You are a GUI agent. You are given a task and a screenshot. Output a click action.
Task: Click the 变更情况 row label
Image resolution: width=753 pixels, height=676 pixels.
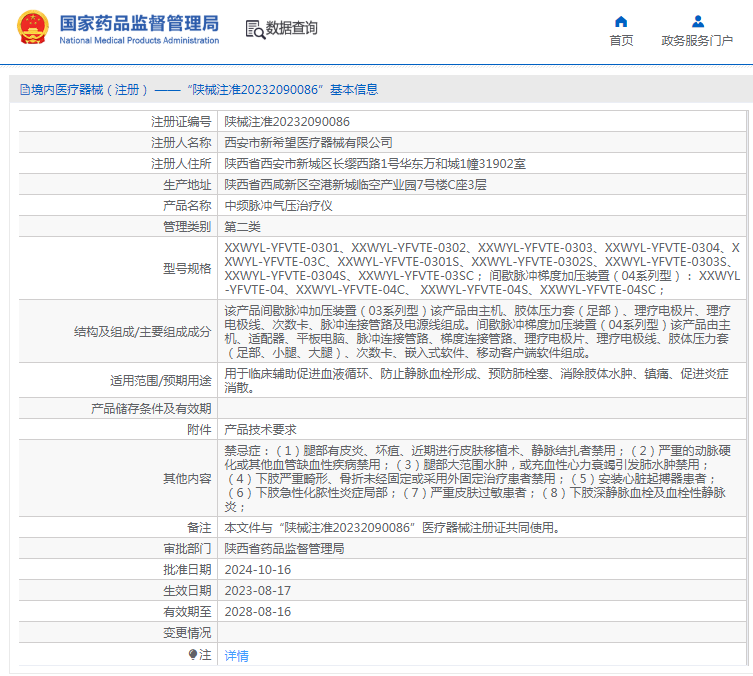(187, 633)
